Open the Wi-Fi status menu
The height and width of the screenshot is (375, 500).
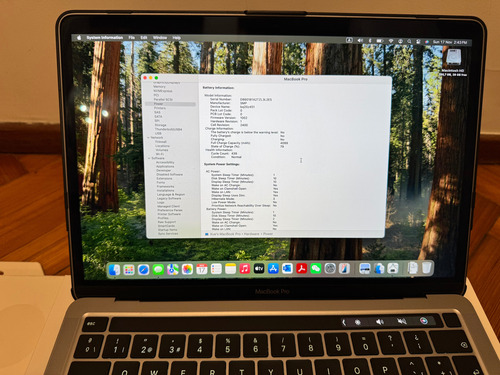391,41
